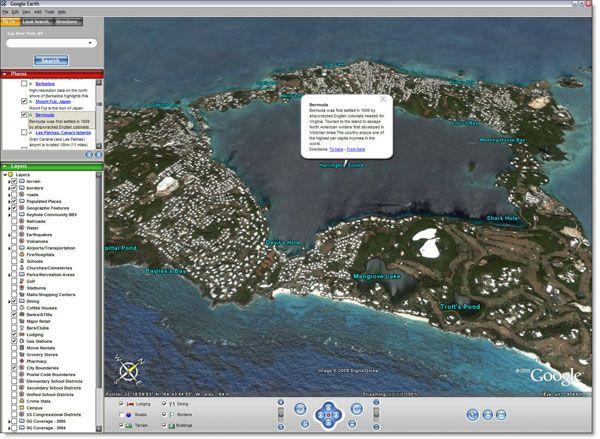
Task: Pan the view down with the navigation pad
Action: pos(328,423)
